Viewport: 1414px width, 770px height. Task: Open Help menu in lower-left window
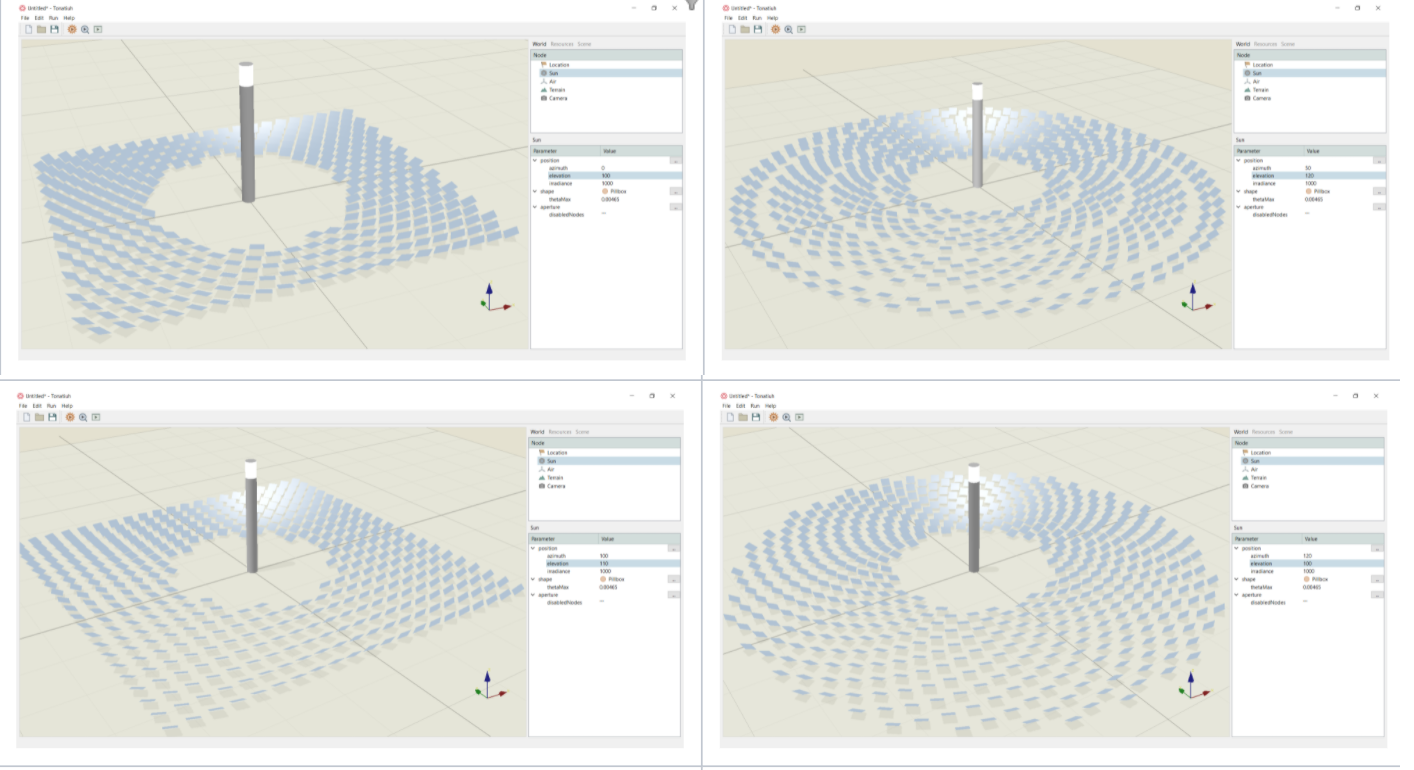pyautogui.click(x=67, y=406)
